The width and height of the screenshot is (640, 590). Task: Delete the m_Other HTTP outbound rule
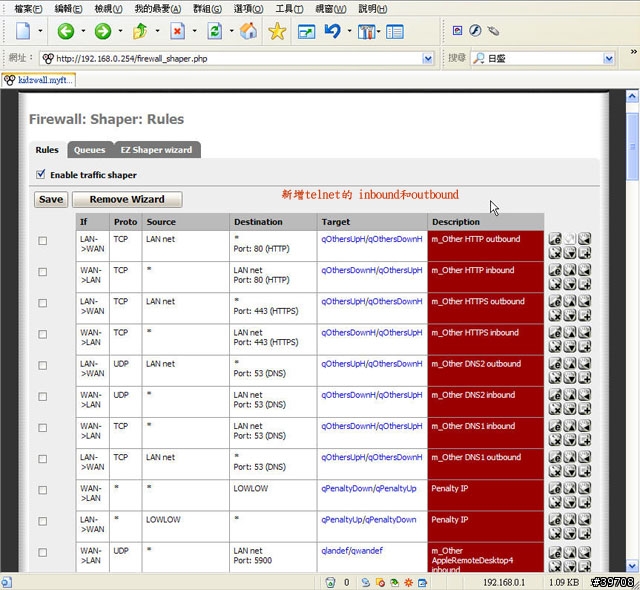555,253
